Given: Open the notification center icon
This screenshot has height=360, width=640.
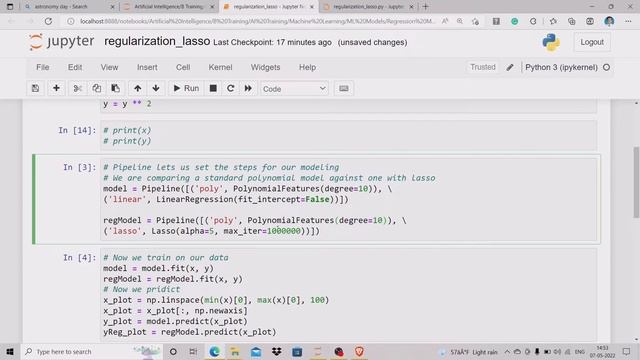Looking at the screenshot, I should 627,351.
